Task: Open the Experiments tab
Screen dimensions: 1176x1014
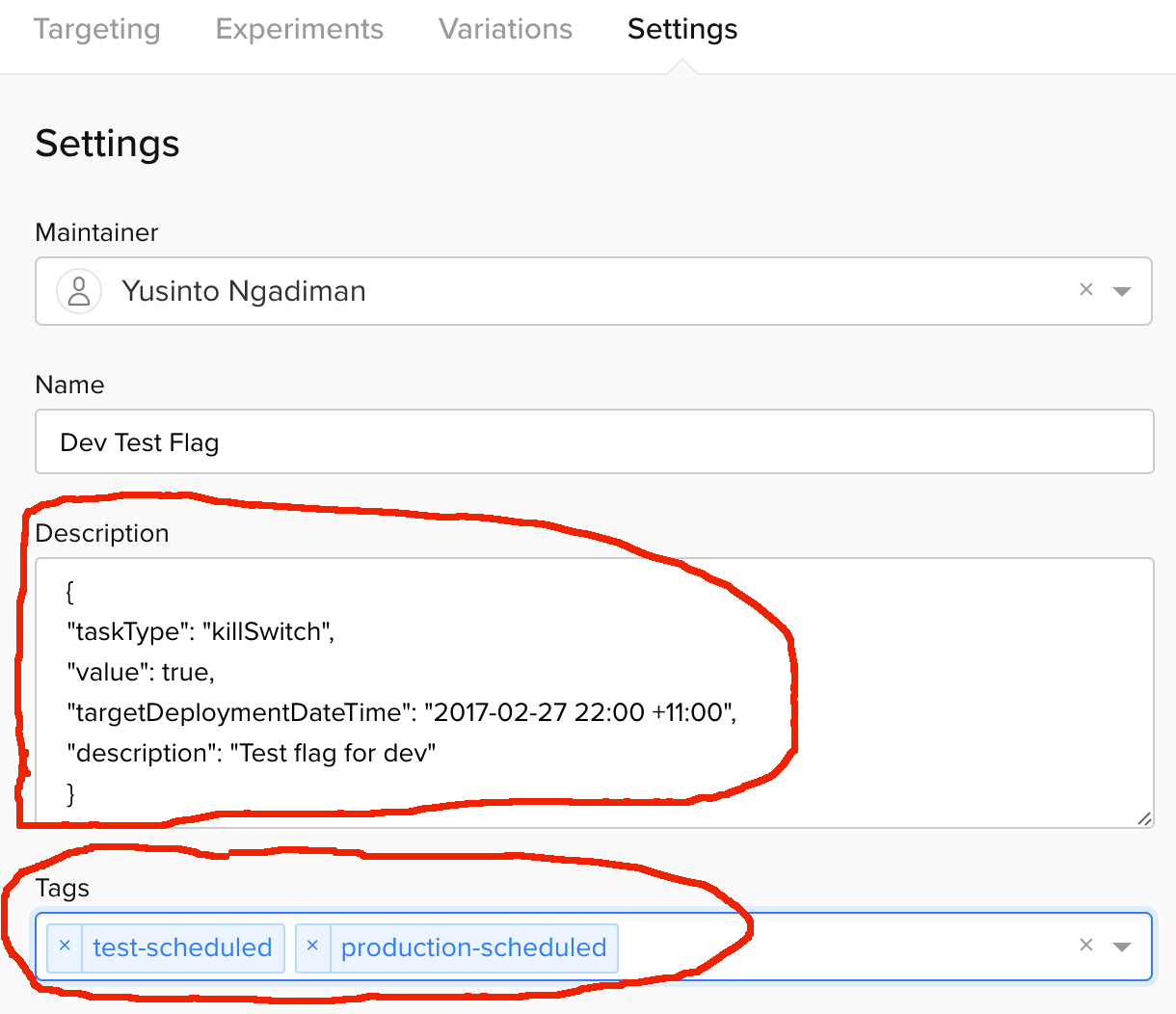Action: (x=299, y=29)
